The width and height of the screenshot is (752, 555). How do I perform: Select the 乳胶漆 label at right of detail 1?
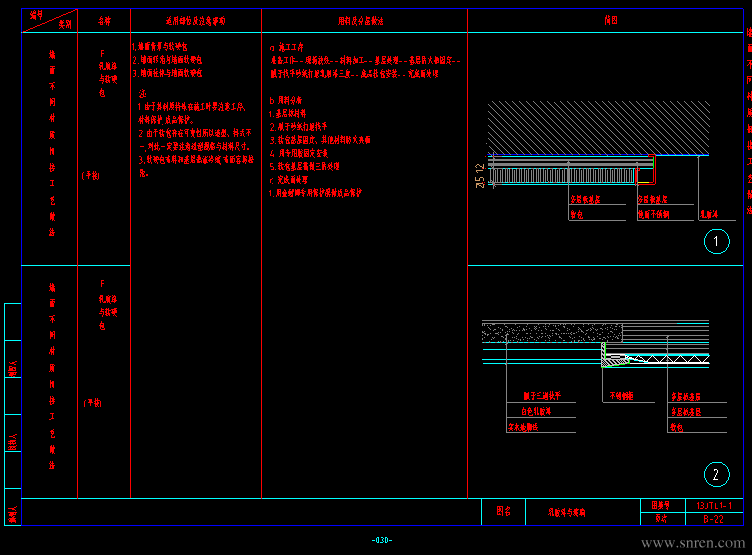(708, 213)
